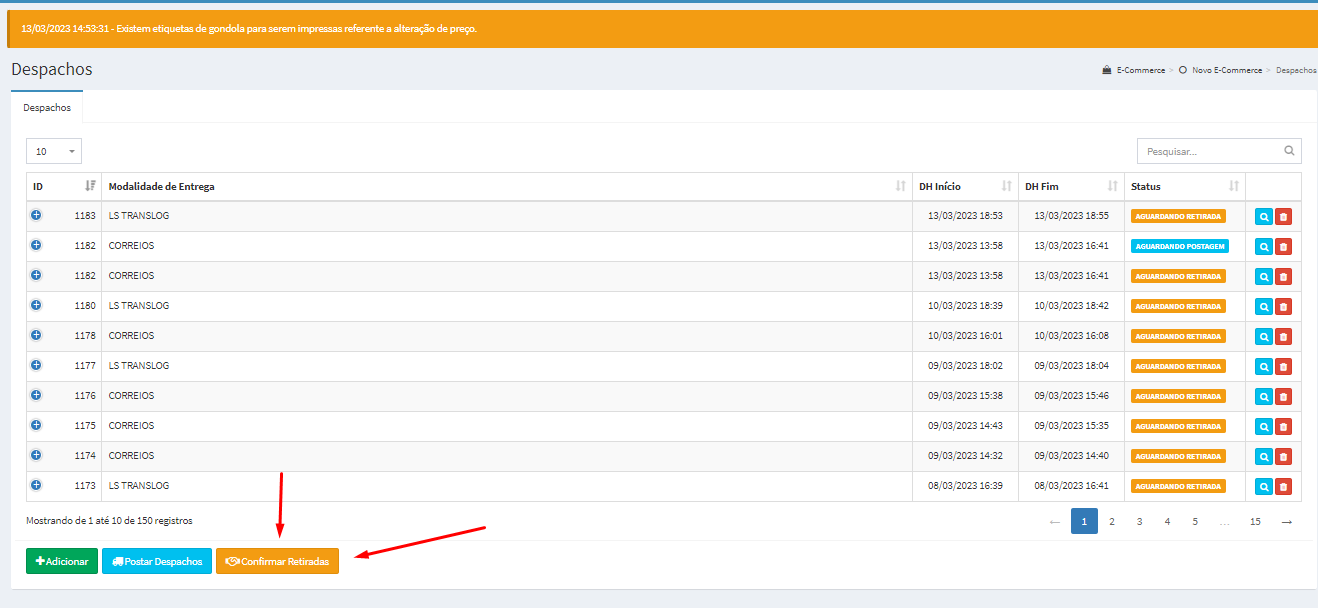View details of dispatch 1176
1318x608 pixels.
click(x=1264, y=397)
